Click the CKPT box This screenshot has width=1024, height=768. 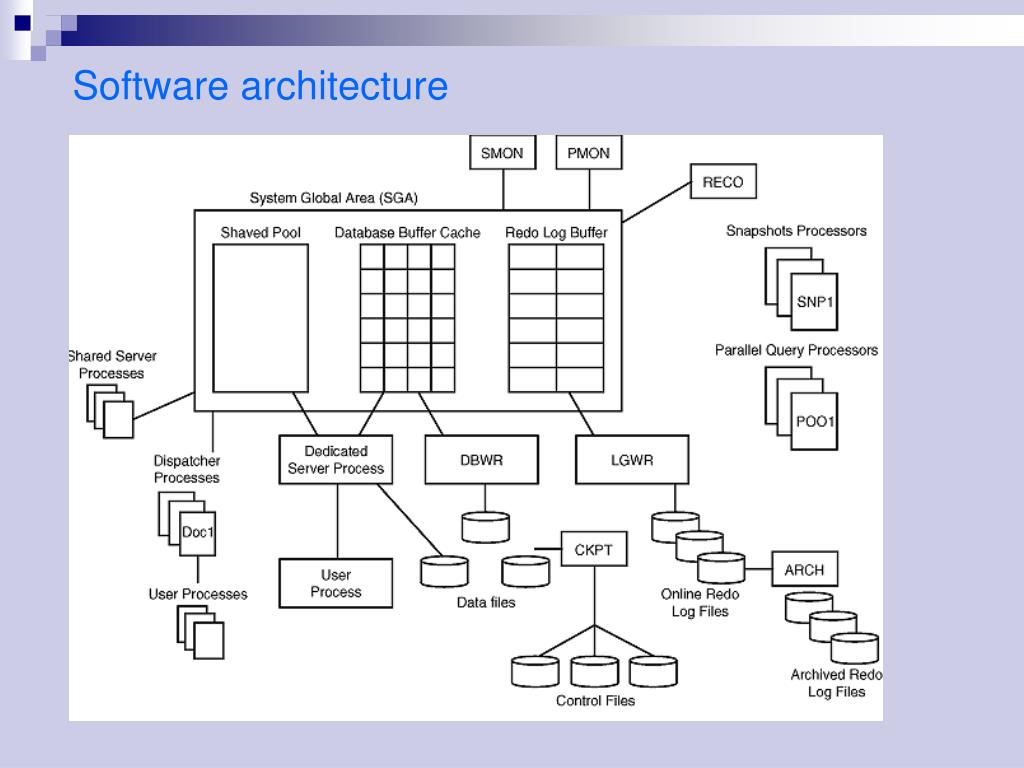(x=594, y=549)
